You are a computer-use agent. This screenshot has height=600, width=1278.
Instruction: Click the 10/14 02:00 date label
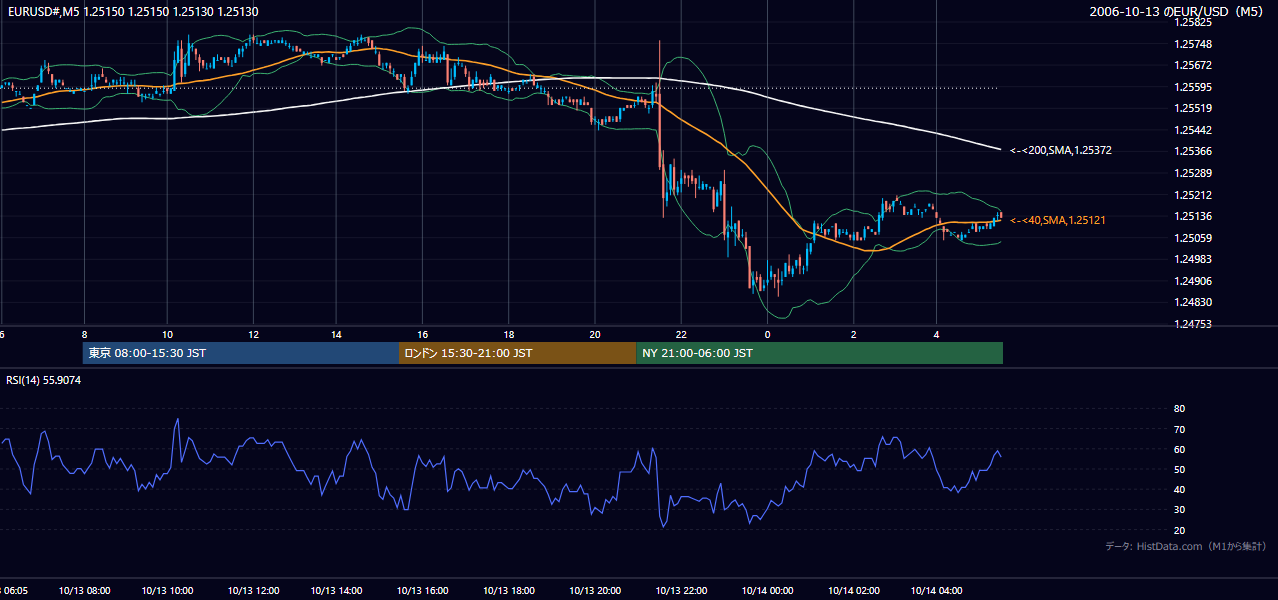(852, 590)
